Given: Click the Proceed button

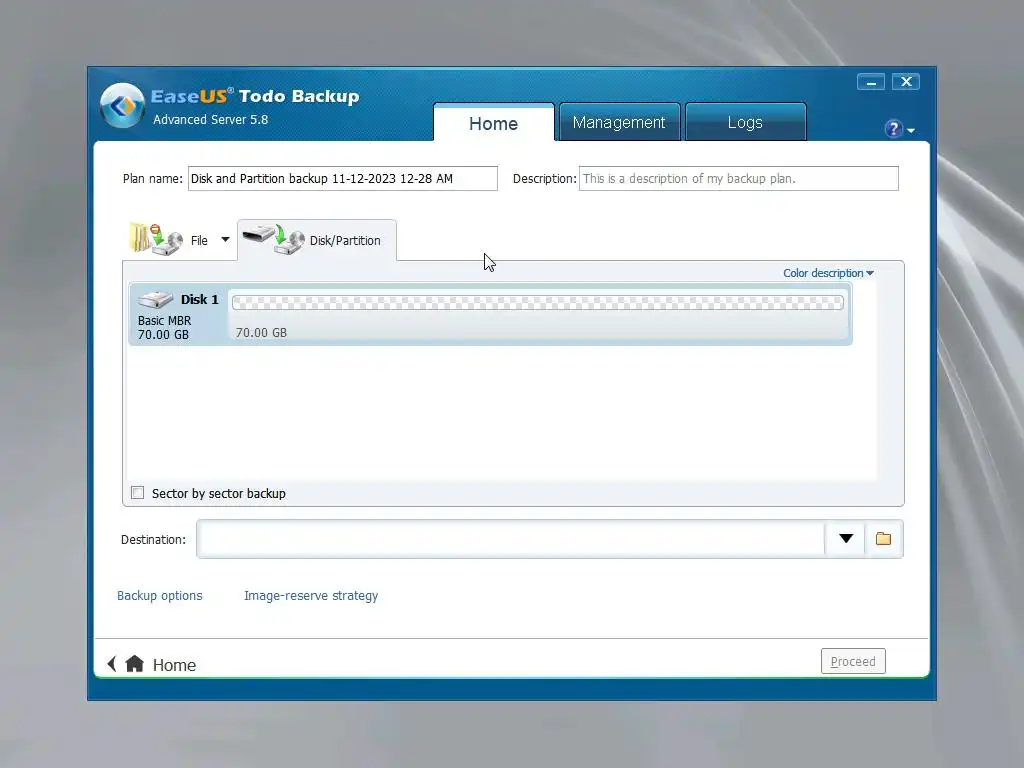Looking at the screenshot, I should 853,661.
